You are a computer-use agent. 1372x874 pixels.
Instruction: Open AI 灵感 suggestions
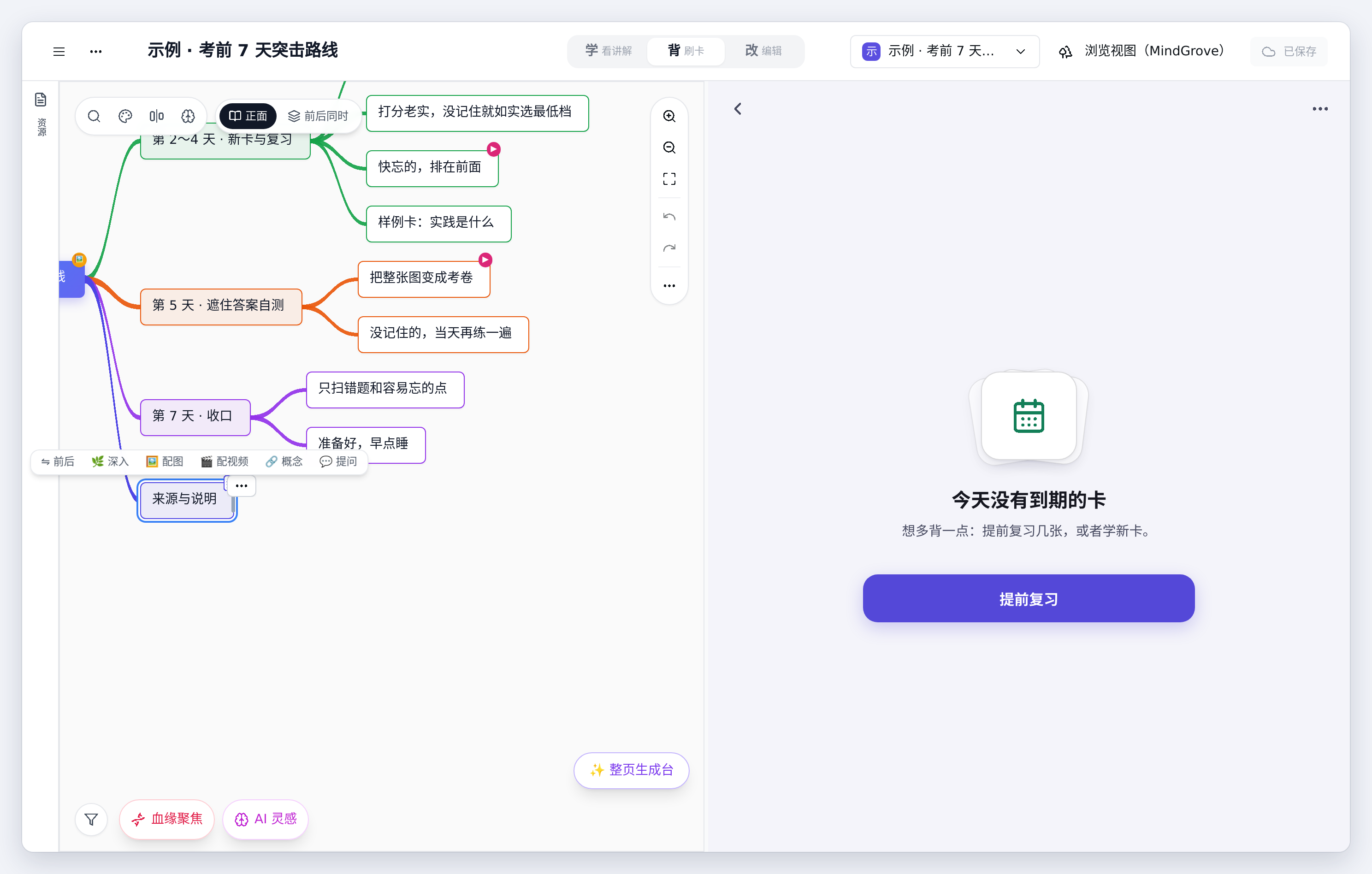tap(266, 819)
